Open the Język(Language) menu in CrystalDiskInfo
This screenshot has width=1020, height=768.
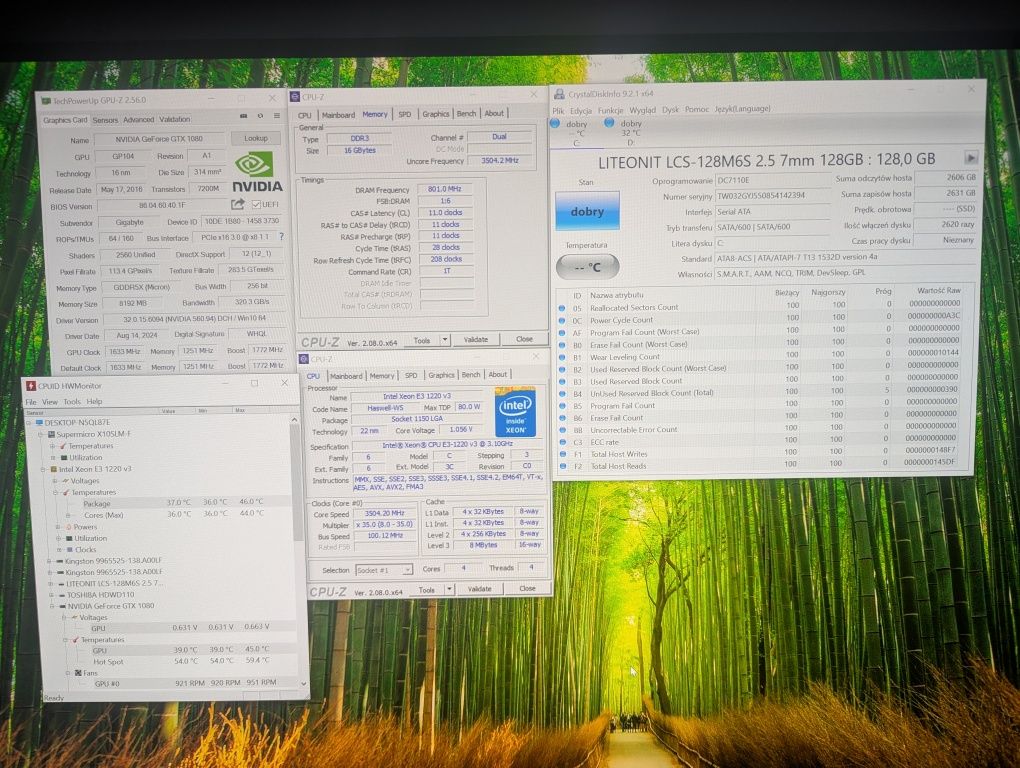[x=742, y=109]
